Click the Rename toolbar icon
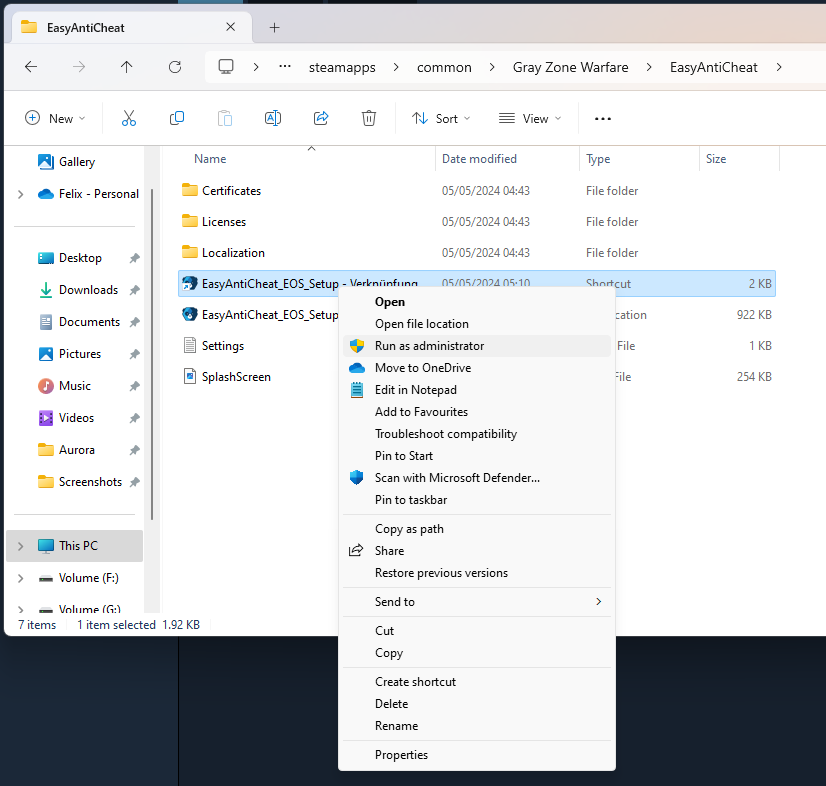 [273, 119]
